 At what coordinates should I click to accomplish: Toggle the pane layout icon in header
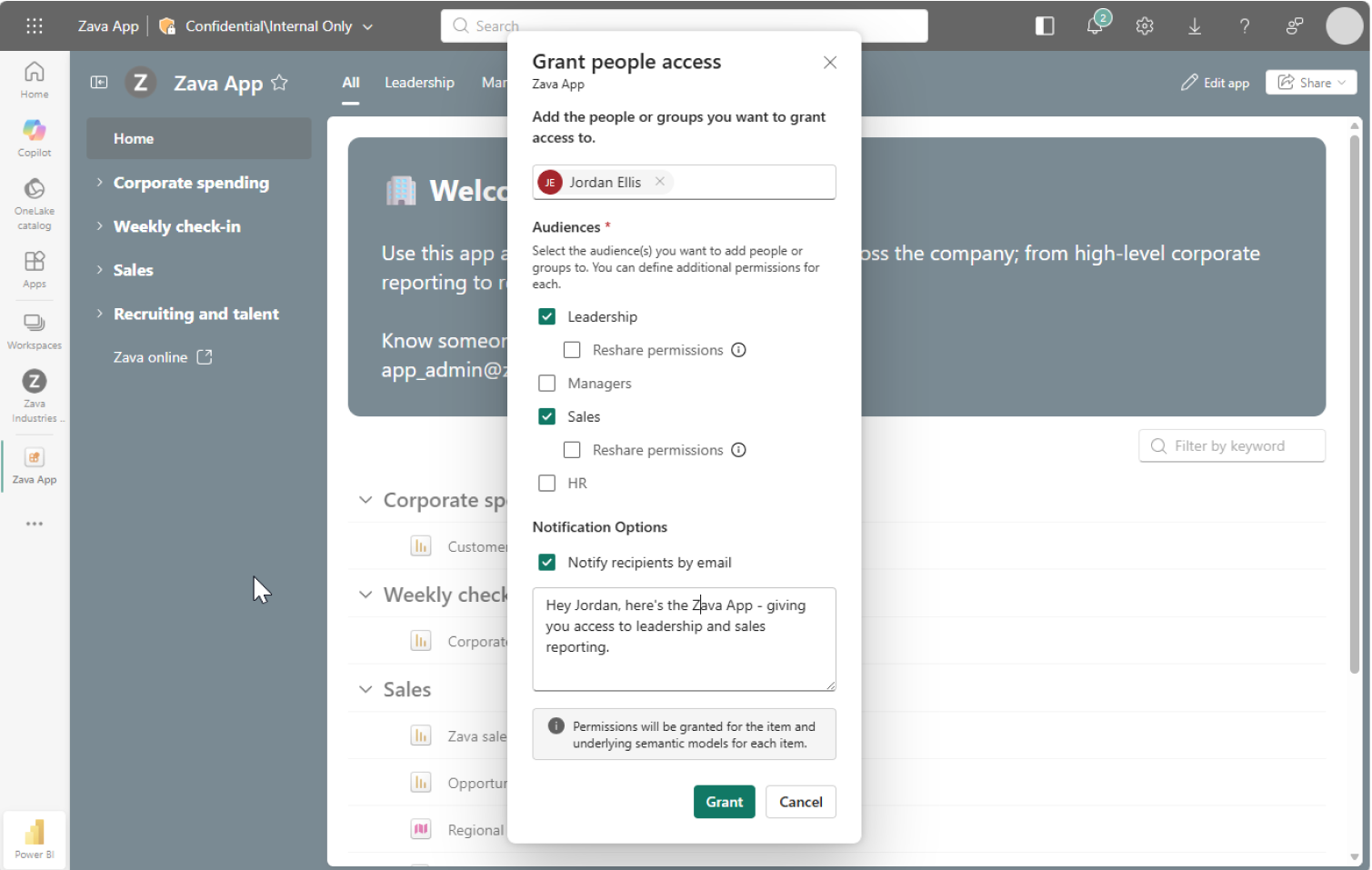click(x=1045, y=26)
